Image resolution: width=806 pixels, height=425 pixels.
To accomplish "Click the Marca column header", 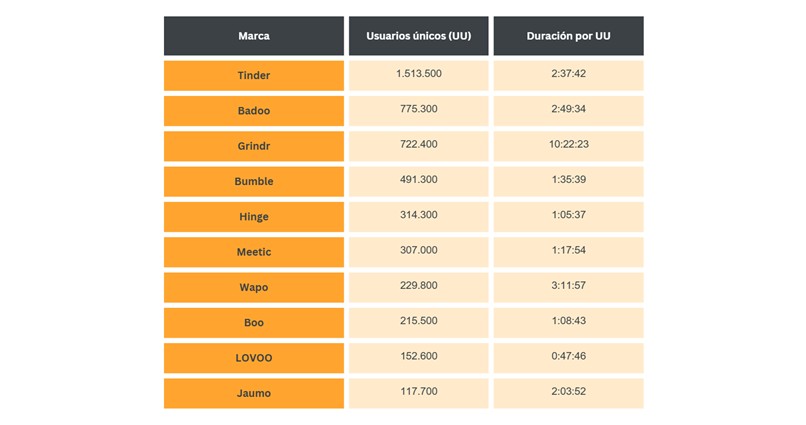I will [253, 36].
